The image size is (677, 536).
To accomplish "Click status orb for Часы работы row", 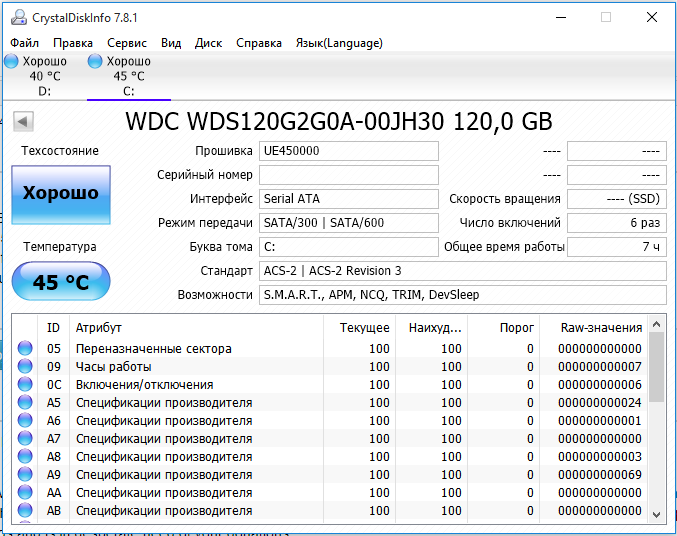I will [25, 367].
